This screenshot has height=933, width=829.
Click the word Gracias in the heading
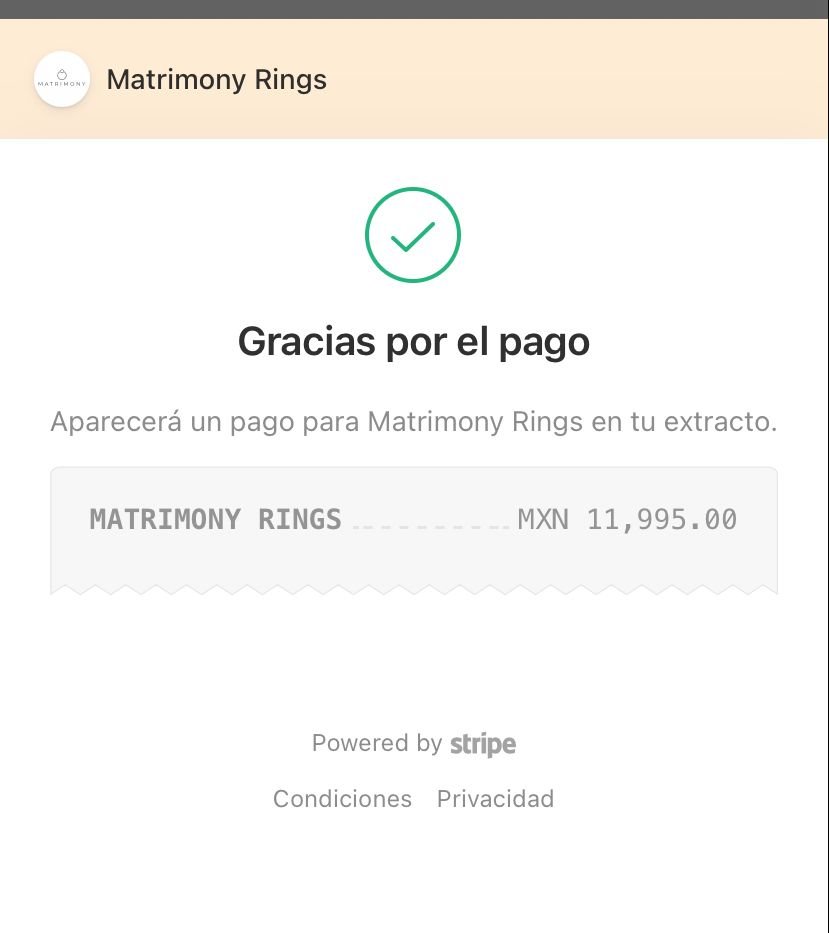306,342
